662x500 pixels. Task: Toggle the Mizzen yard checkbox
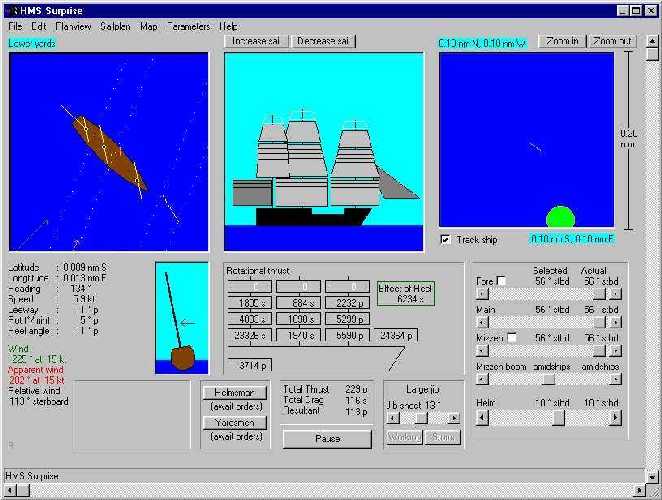[511, 337]
